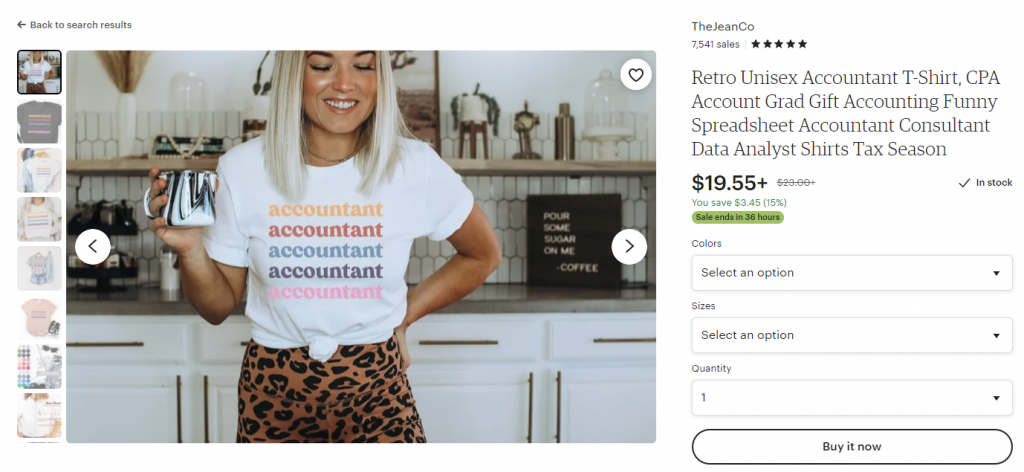Expand the Sizes selection box
Image resolution: width=1024 pixels, height=472 pixels.
[x=852, y=335]
